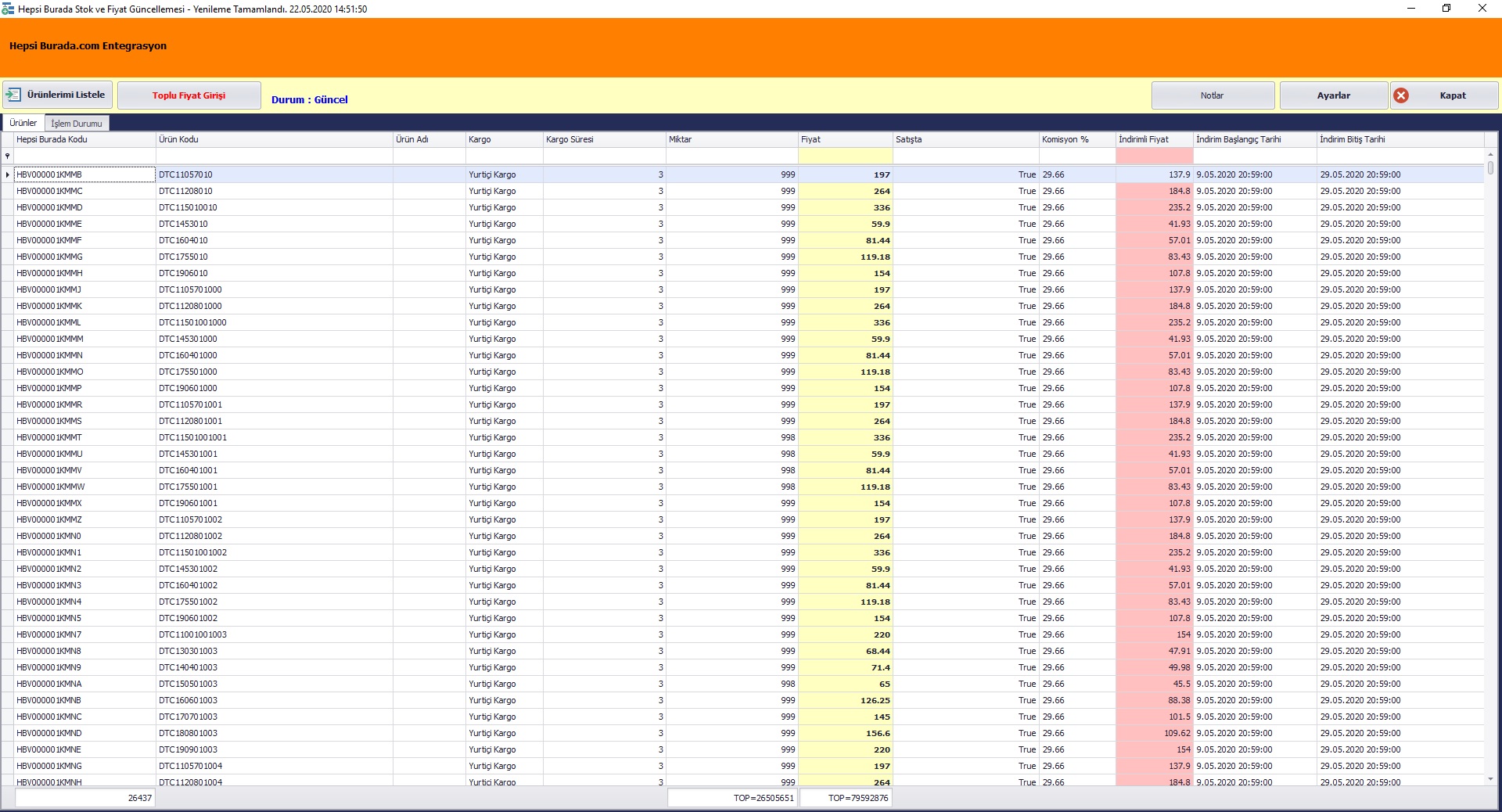Click the current row indicator arrow
This screenshot has width=1502, height=812.
(8, 174)
